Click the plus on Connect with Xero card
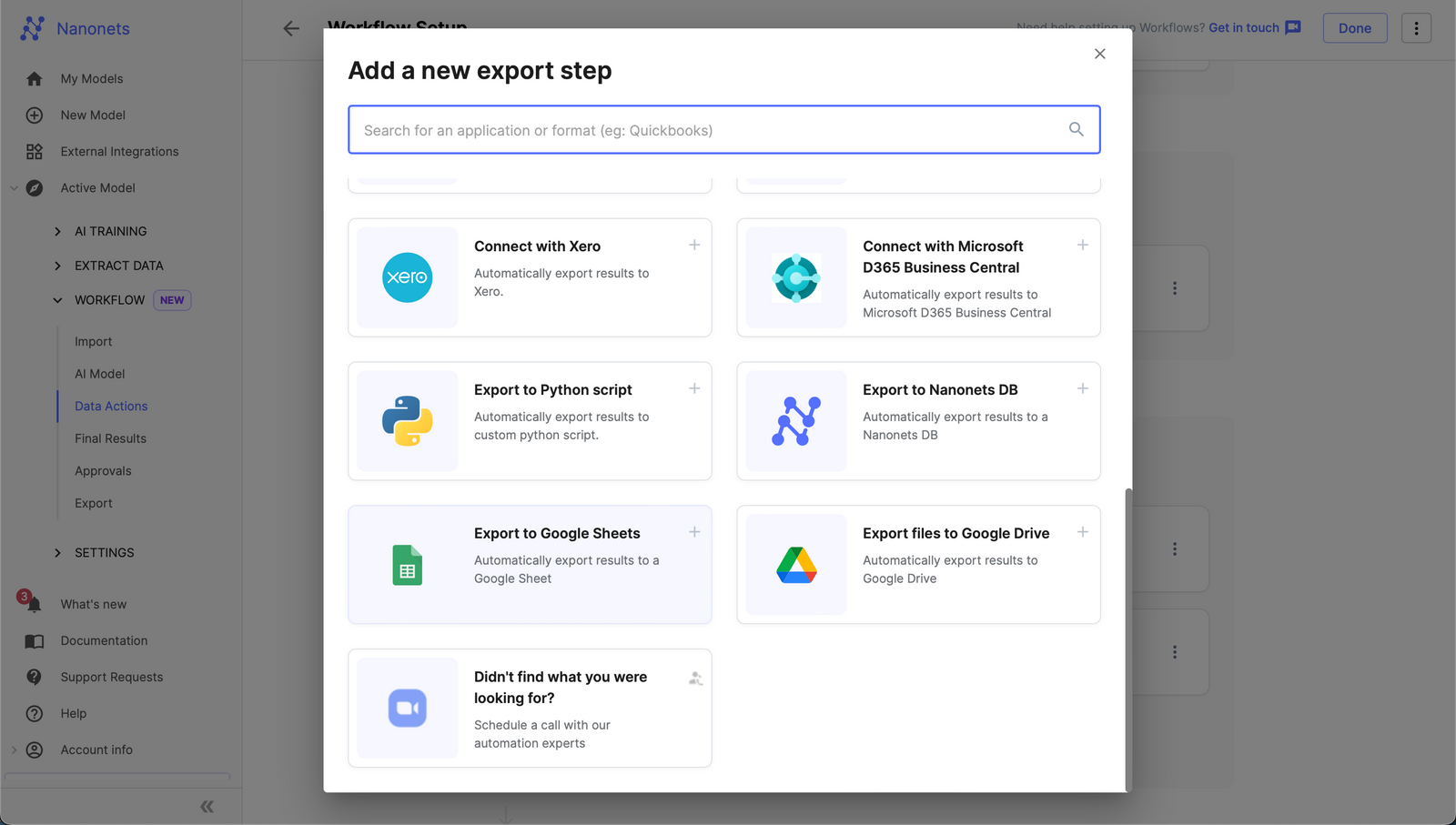Image resolution: width=1456 pixels, height=825 pixels. pyautogui.click(x=693, y=245)
